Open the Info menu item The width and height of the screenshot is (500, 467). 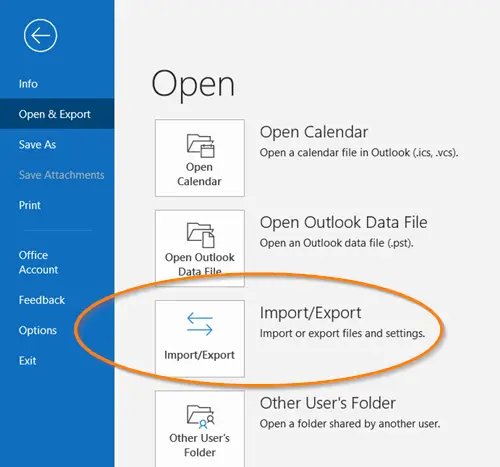pyautogui.click(x=28, y=84)
